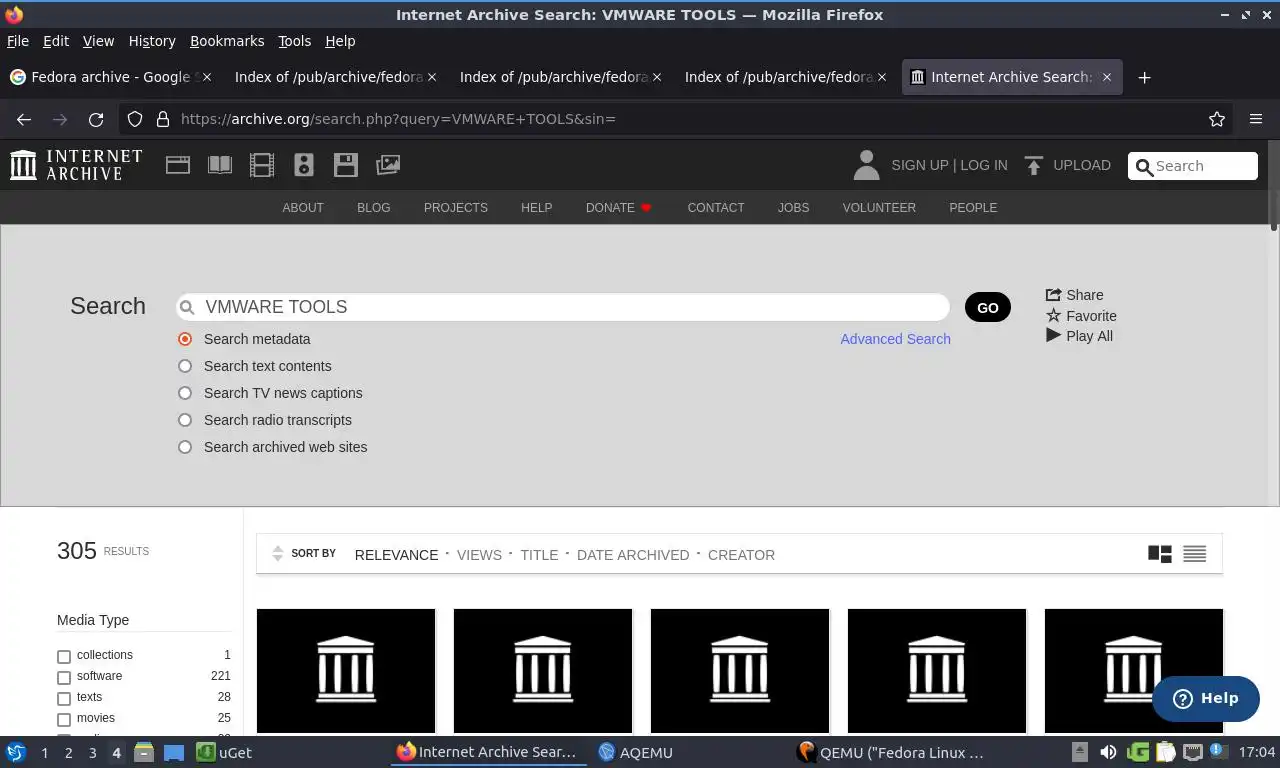
Task: Click the user avatar icon
Action: click(866, 165)
